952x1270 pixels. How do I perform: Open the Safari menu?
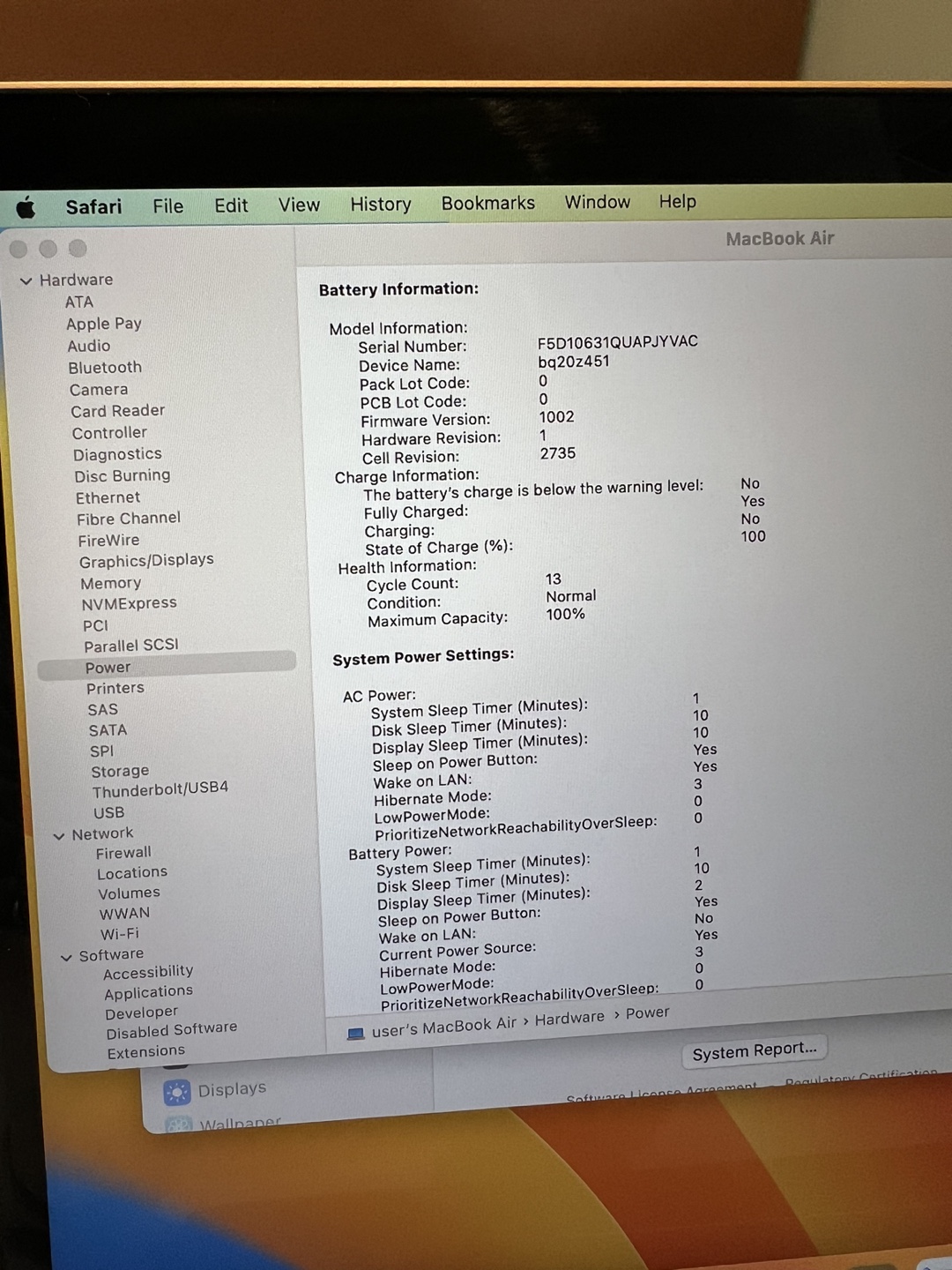(x=93, y=206)
